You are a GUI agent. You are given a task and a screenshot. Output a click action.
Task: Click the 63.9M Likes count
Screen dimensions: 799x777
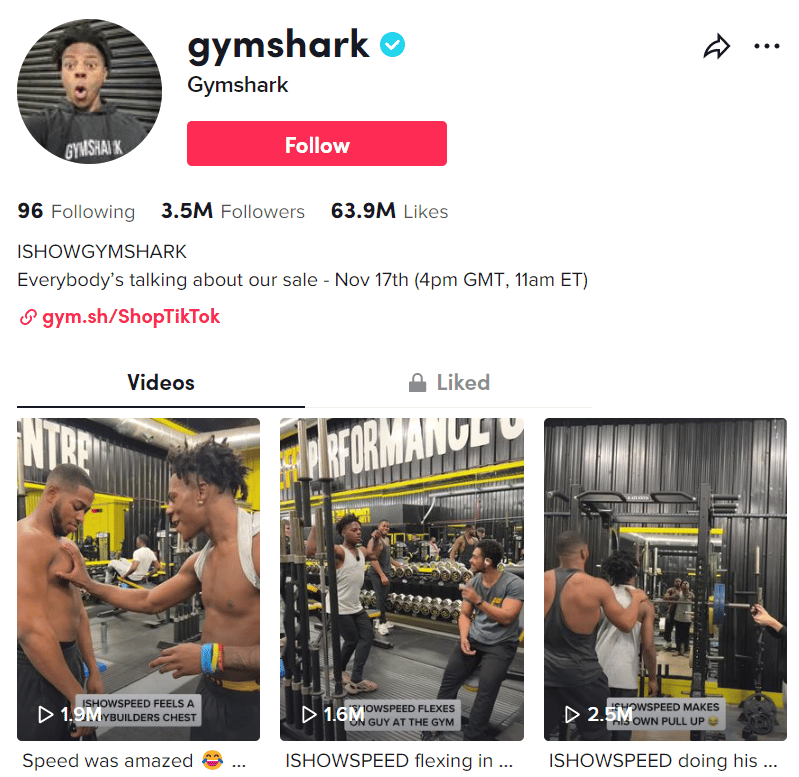tap(389, 211)
